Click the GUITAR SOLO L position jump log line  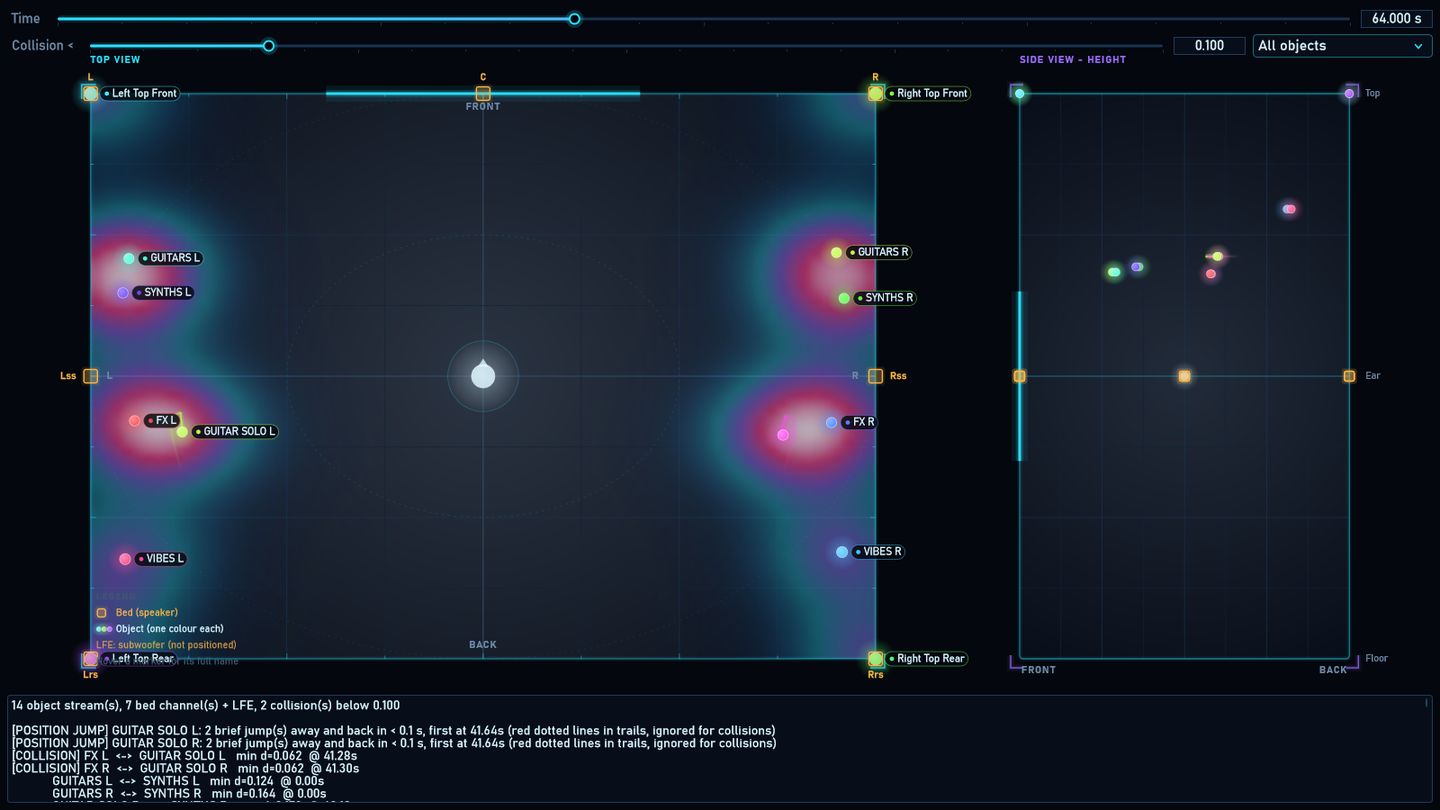coord(393,731)
